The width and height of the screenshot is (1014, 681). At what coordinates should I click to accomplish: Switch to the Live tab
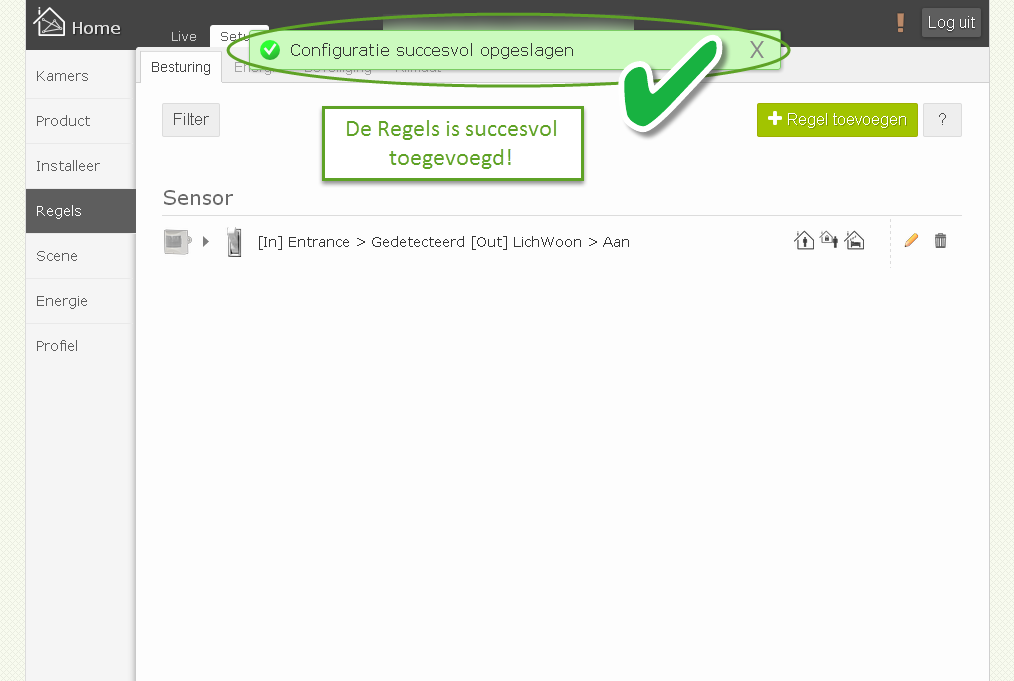pos(184,37)
